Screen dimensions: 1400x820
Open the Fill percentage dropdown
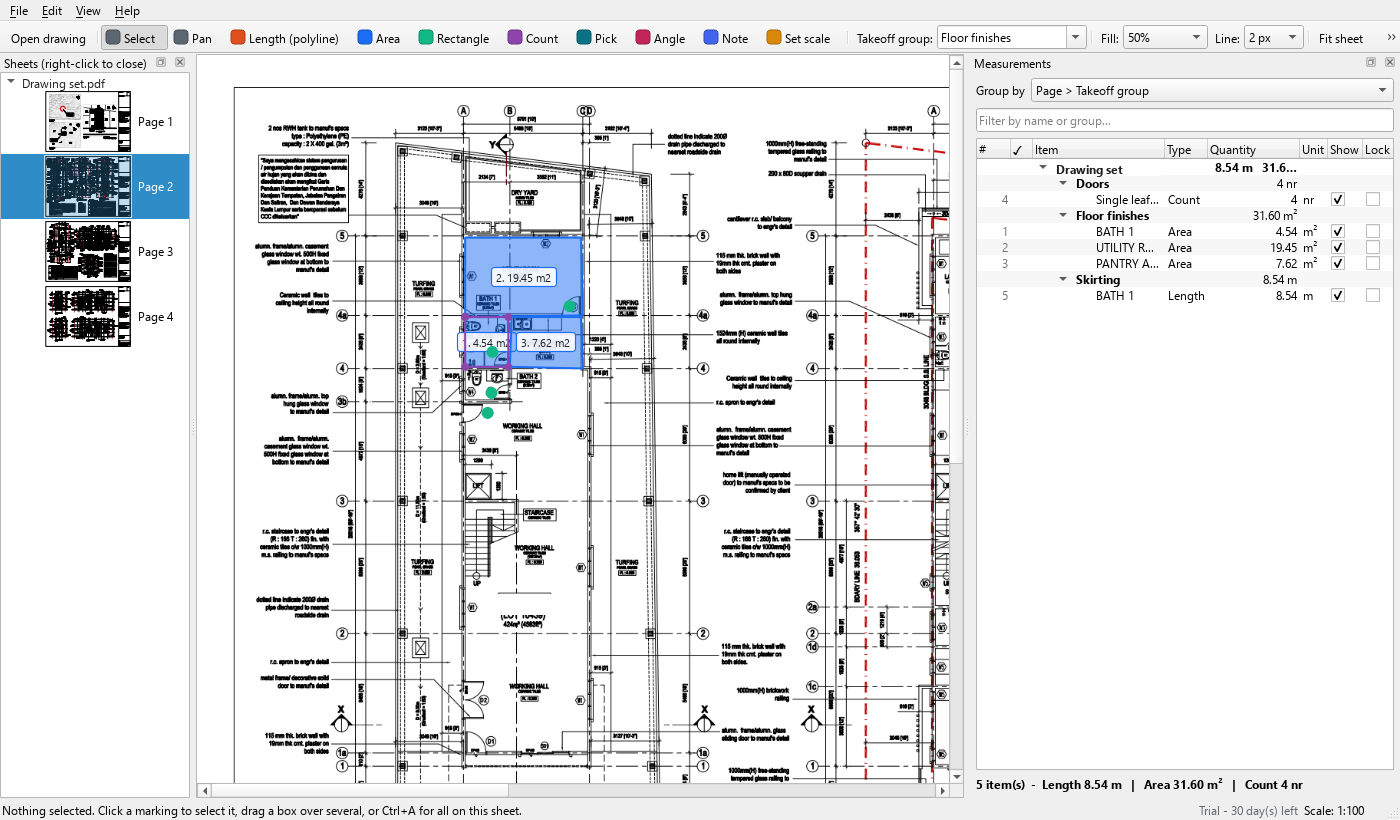click(1165, 38)
